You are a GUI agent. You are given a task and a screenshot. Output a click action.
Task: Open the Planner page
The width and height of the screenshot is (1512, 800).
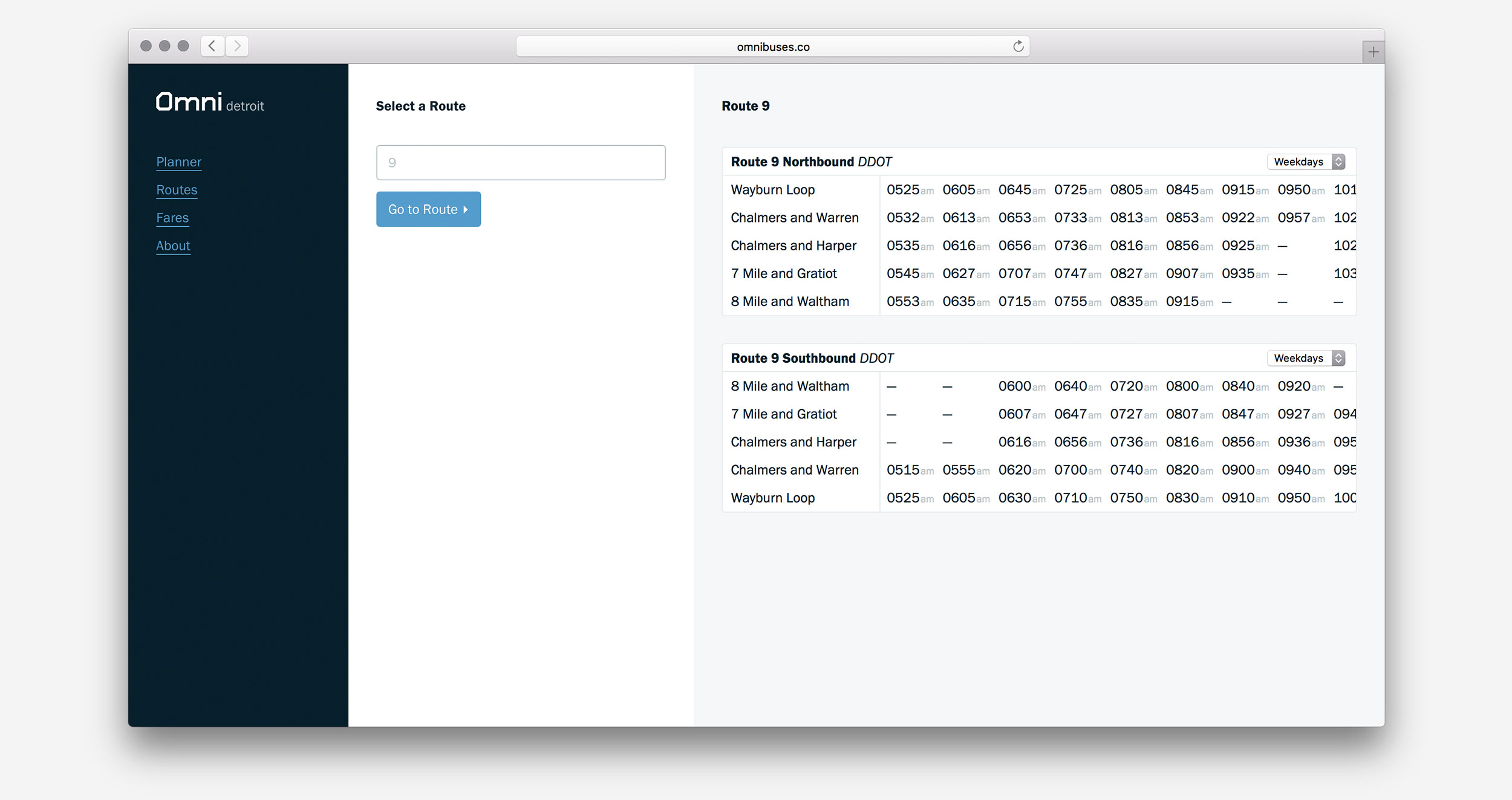pos(178,162)
